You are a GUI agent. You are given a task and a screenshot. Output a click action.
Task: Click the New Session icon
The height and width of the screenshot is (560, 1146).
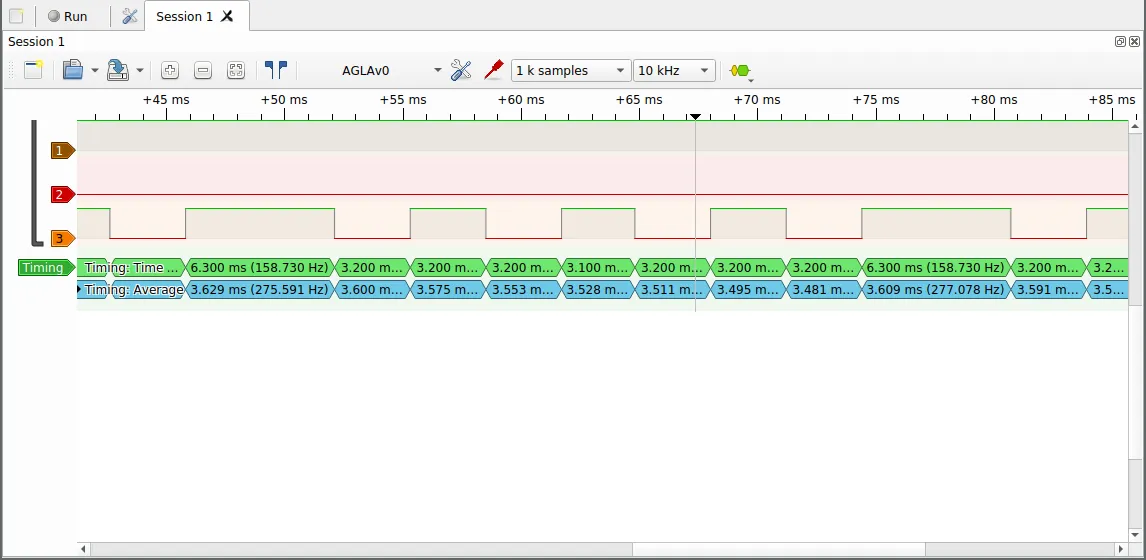point(33,70)
